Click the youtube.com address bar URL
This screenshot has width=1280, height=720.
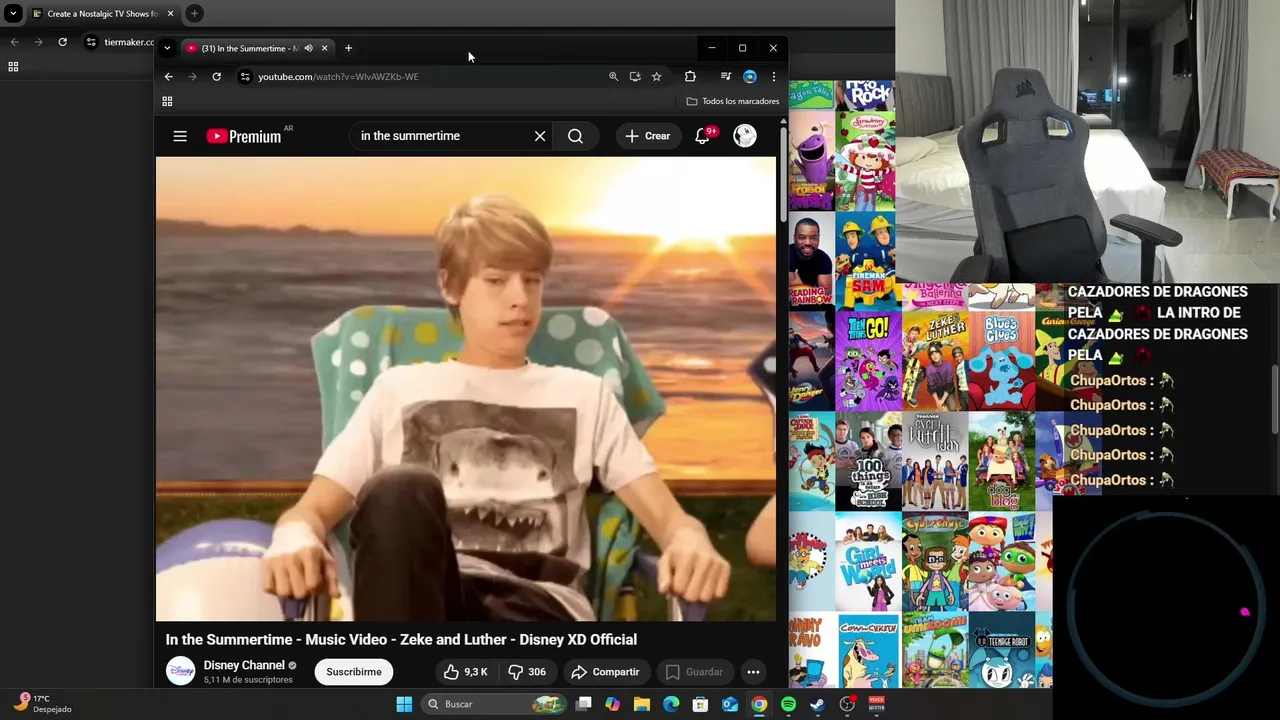338,76
